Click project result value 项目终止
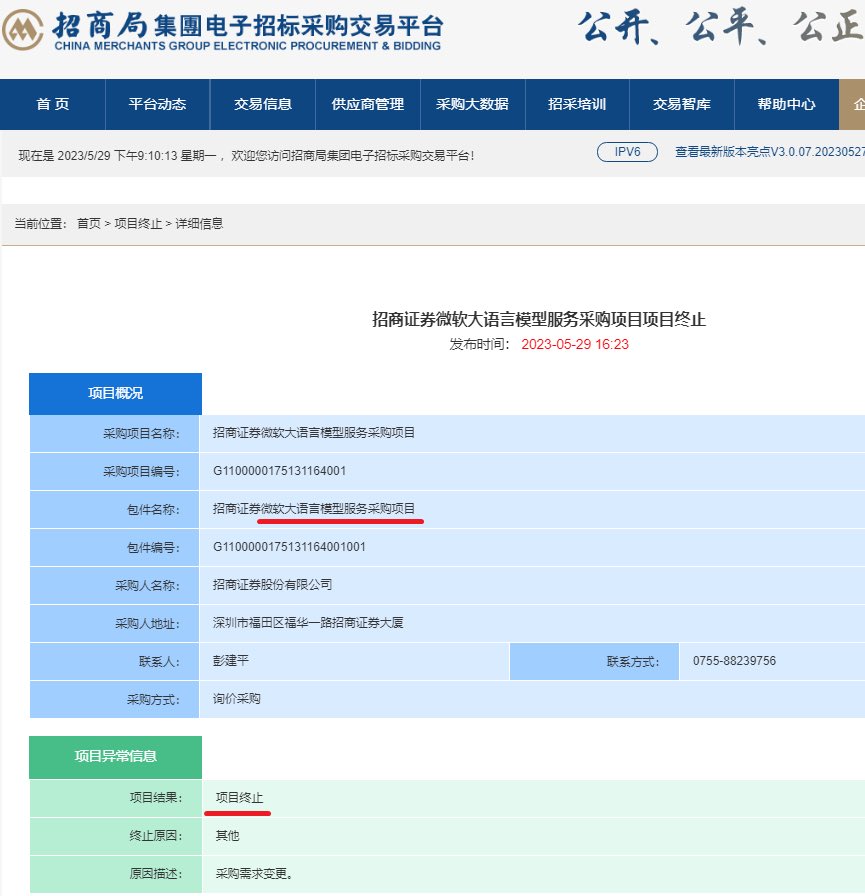 (x=239, y=798)
